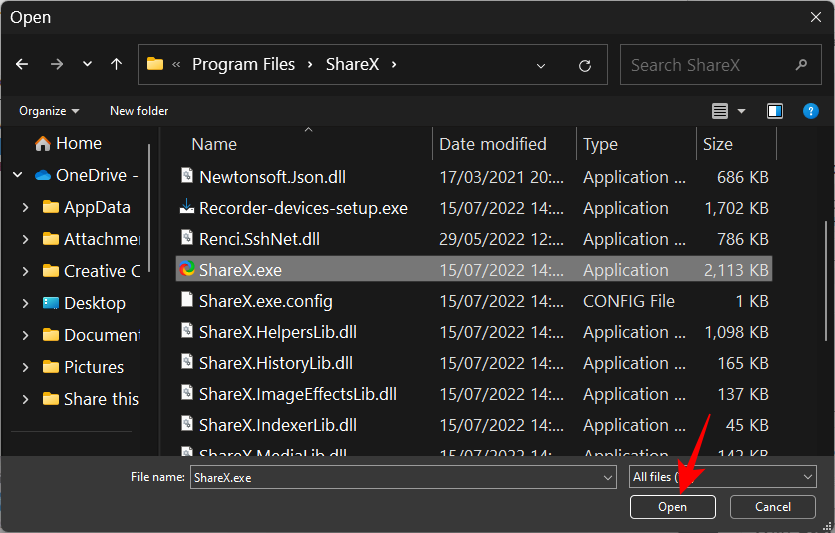The image size is (835, 533).
Task: Expand the File name history dropdown
Action: [x=608, y=478]
